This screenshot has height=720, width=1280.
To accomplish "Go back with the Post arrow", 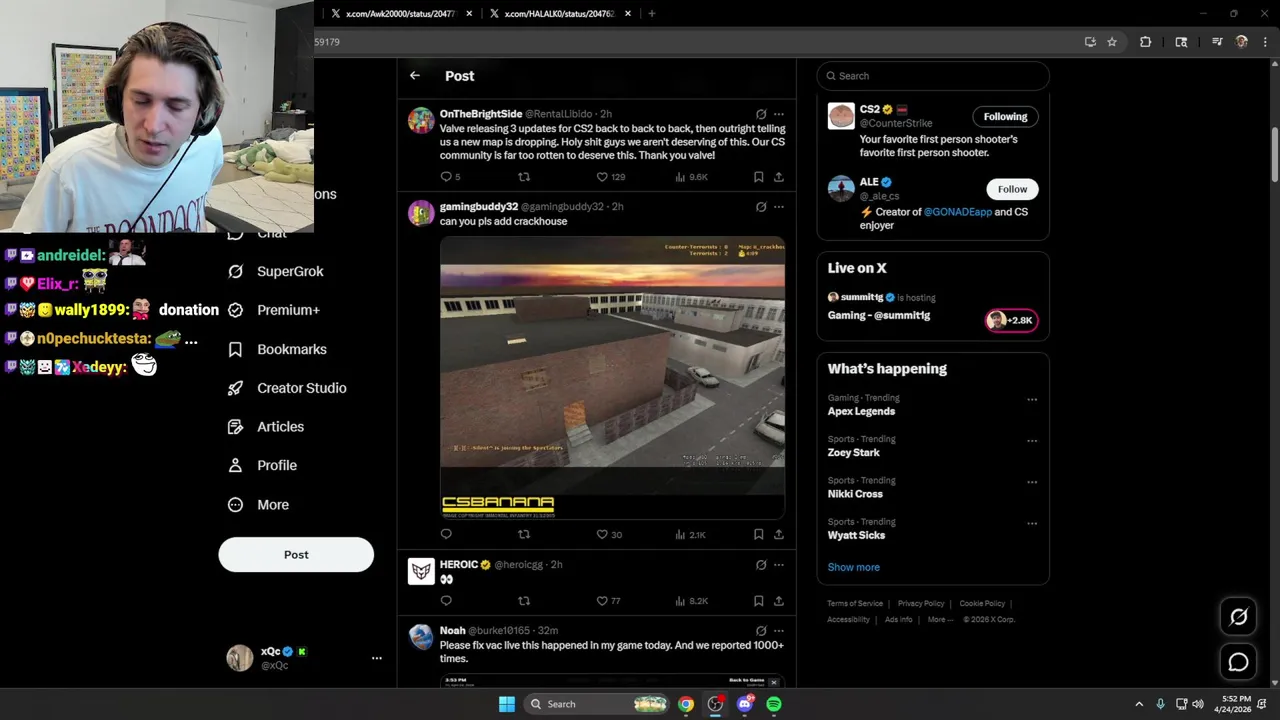I will click(415, 76).
